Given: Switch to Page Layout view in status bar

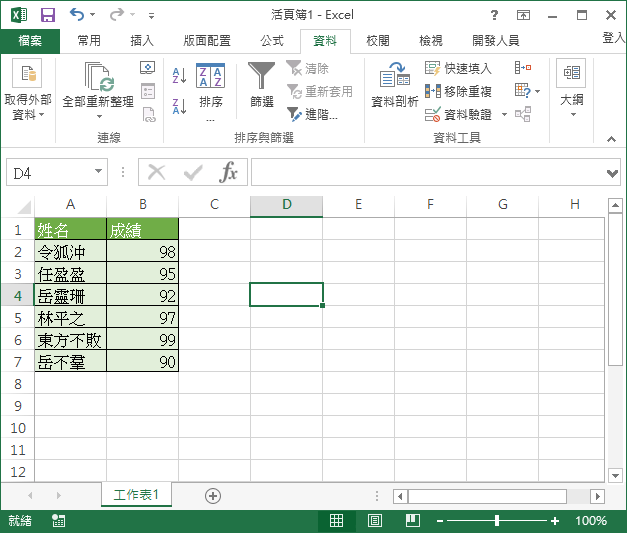Looking at the screenshot, I should coord(375,521).
